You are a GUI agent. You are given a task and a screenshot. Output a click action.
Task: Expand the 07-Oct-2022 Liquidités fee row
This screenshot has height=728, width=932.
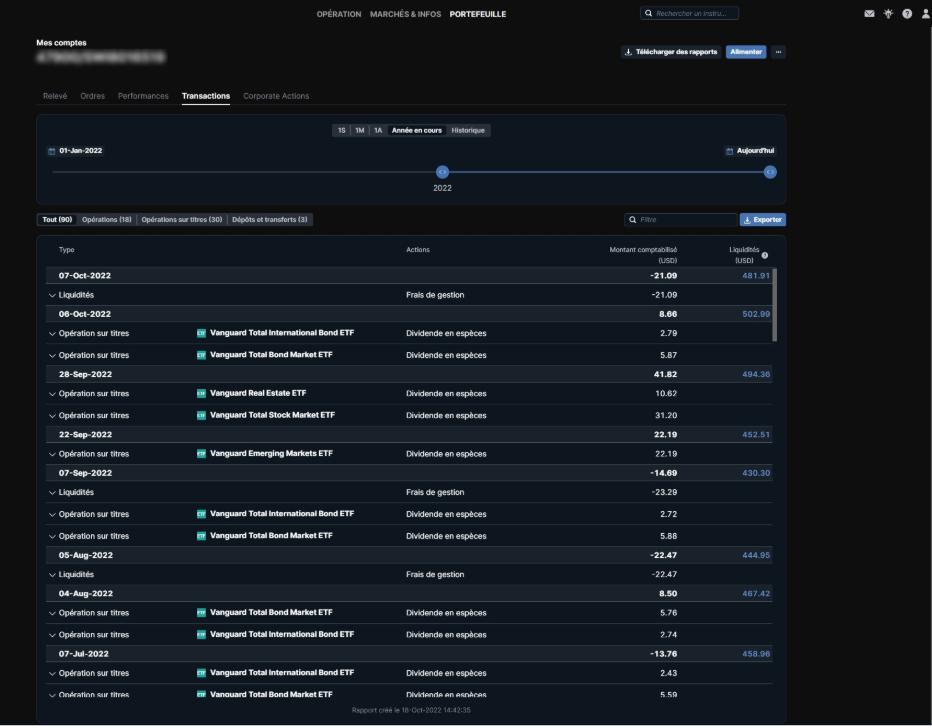coord(52,295)
